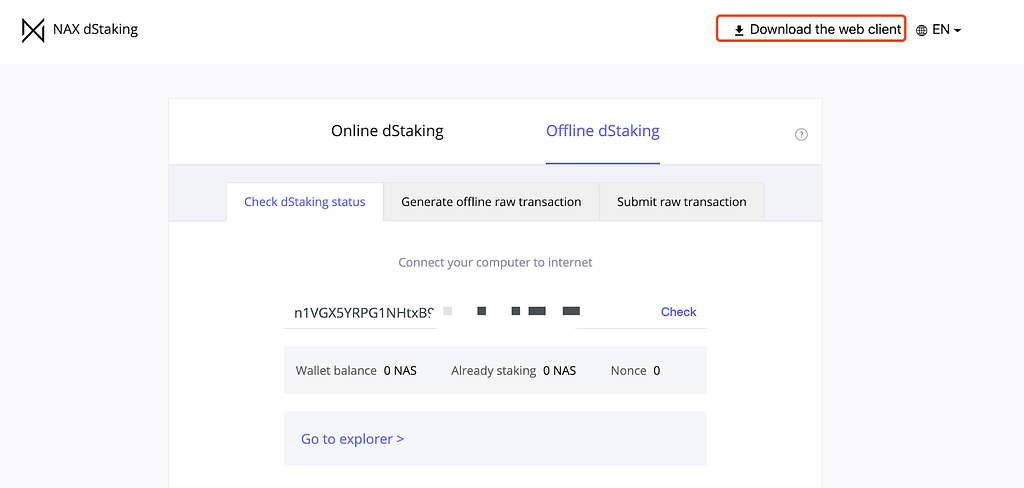1024x488 pixels.
Task: Click the NAX logo icon
Action: (33, 30)
